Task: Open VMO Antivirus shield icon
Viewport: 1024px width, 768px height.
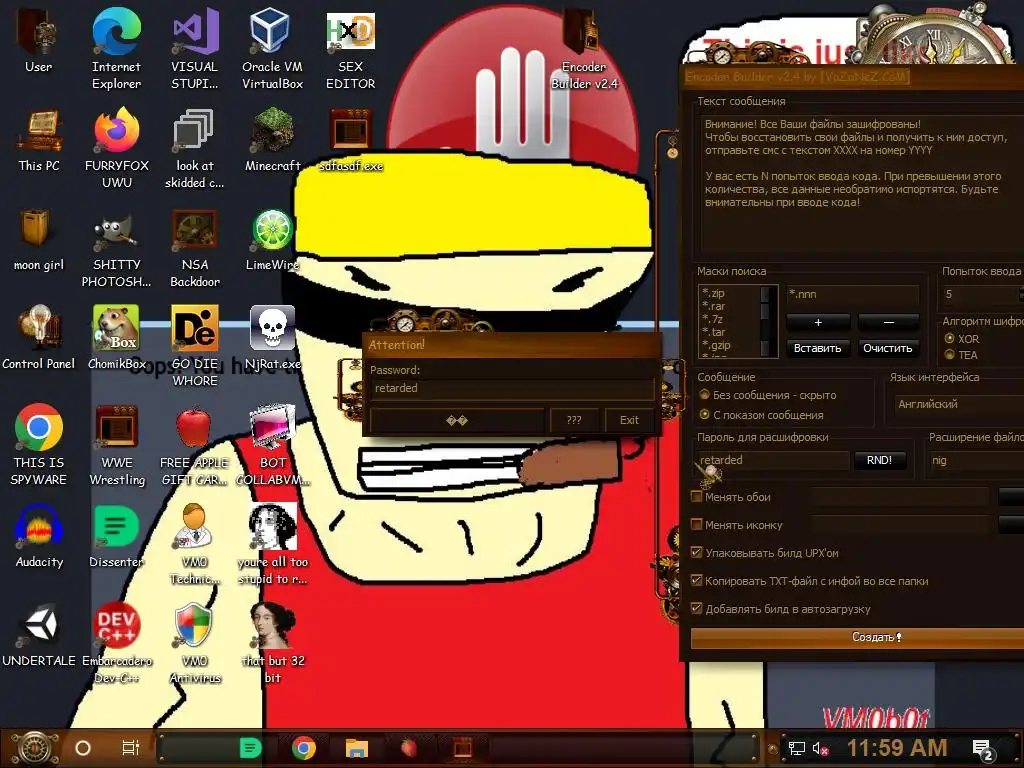Action: pyautogui.click(x=195, y=643)
